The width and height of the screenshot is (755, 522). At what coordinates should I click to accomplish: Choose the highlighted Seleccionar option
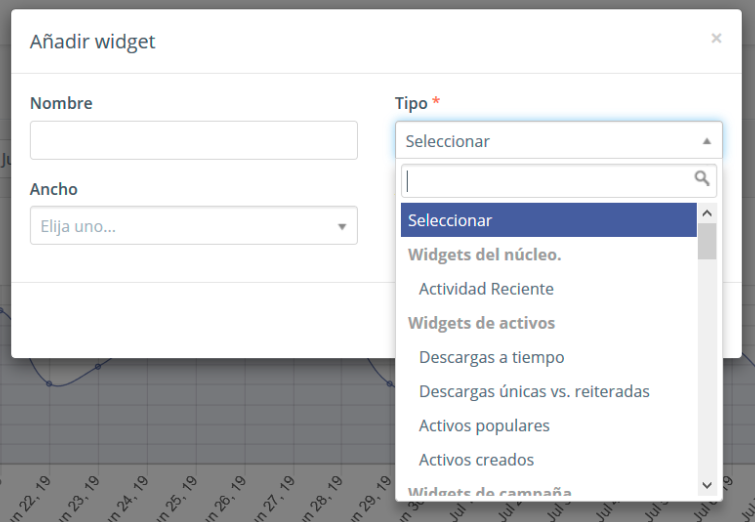coord(548,220)
